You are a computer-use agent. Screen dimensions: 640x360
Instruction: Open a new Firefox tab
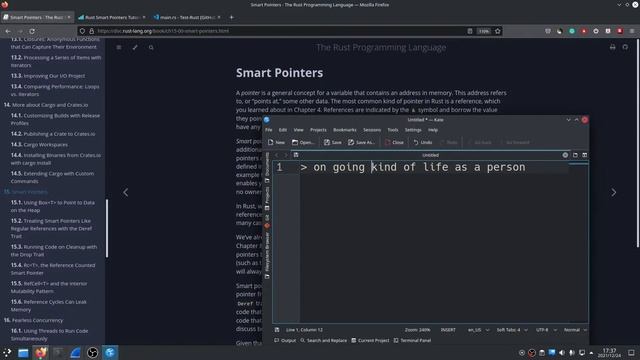[x=231, y=17]
